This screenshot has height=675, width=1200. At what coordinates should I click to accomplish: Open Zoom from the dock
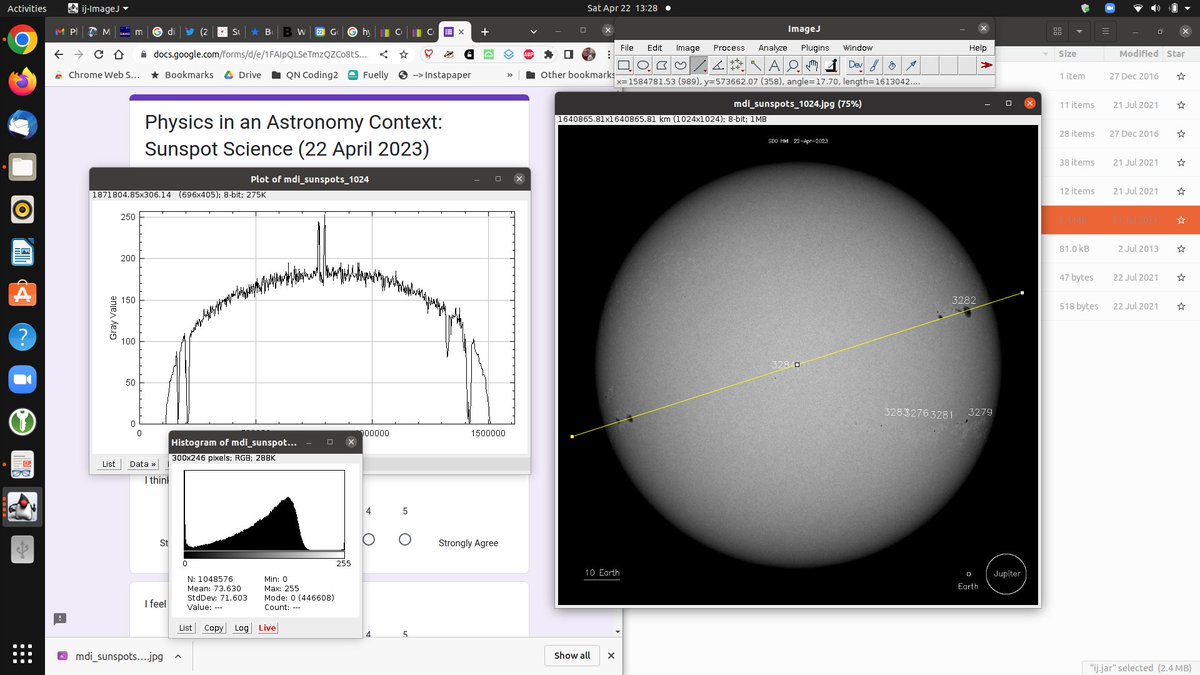[x=23, y=379]
